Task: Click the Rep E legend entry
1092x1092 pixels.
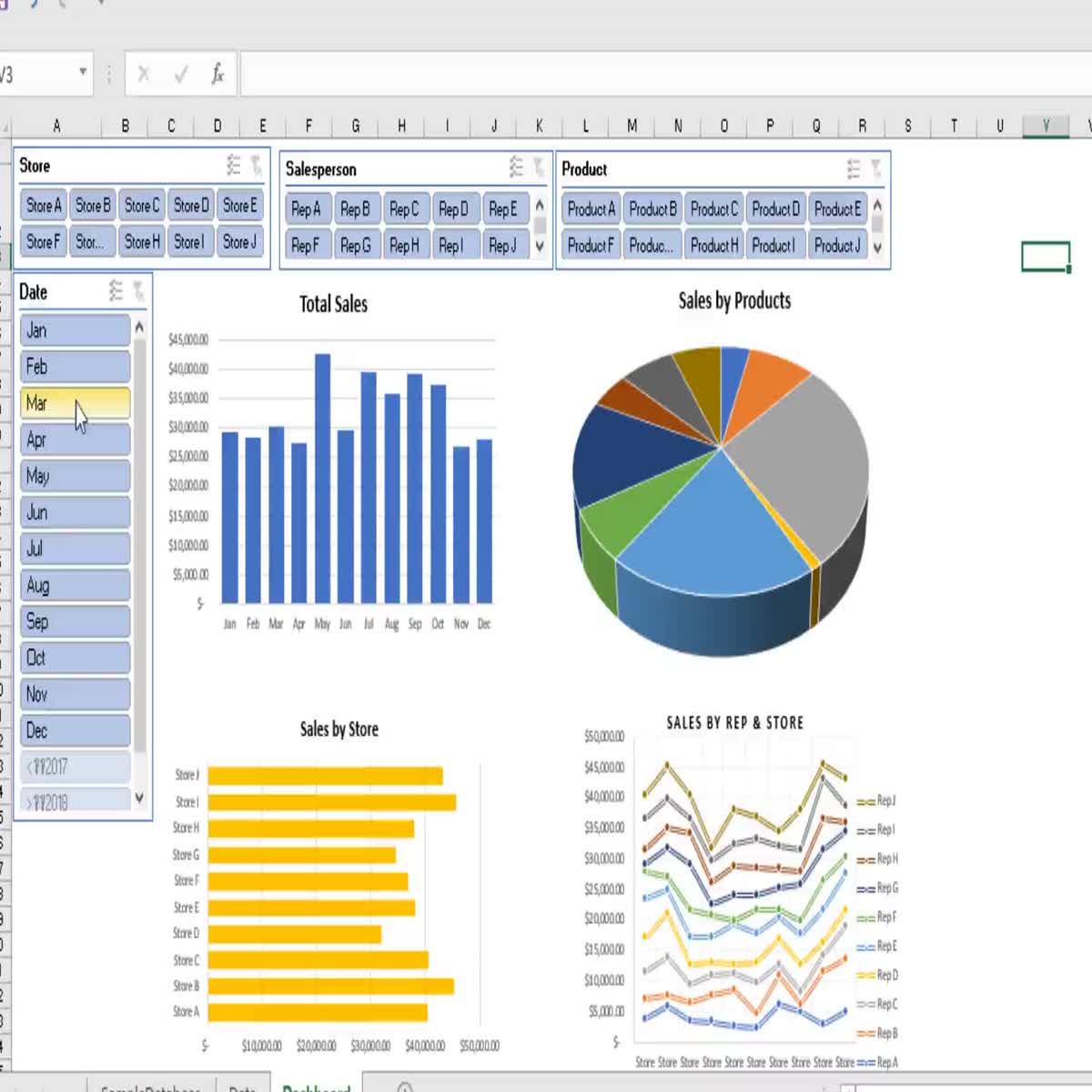Action: click(877, 946)
